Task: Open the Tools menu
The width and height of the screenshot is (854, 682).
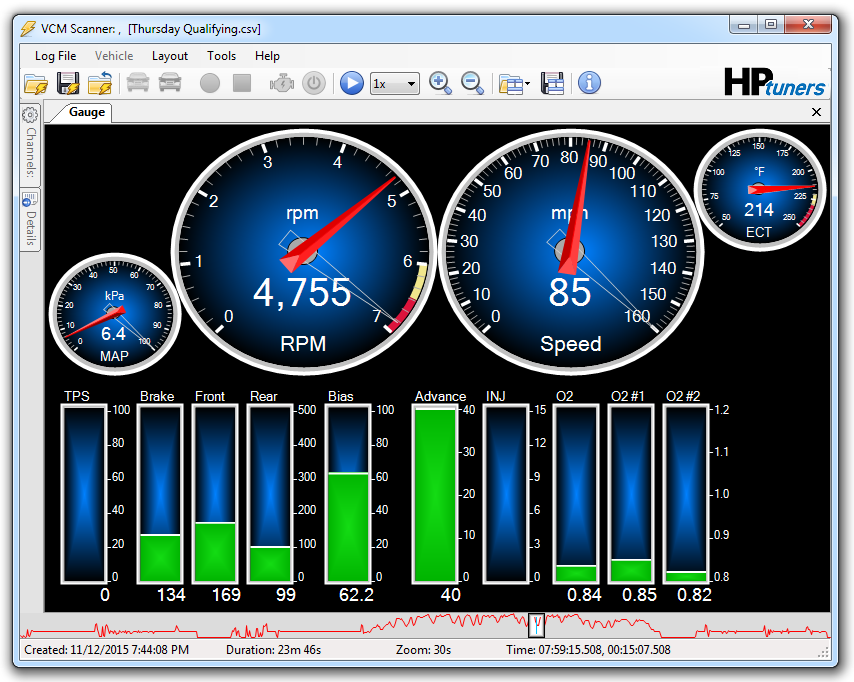Action: pyautogui.click(x=221, y=56)
